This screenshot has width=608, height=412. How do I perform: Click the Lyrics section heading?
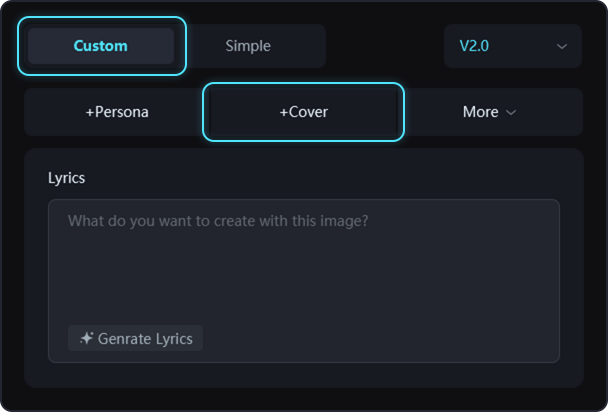coord(67,178)
